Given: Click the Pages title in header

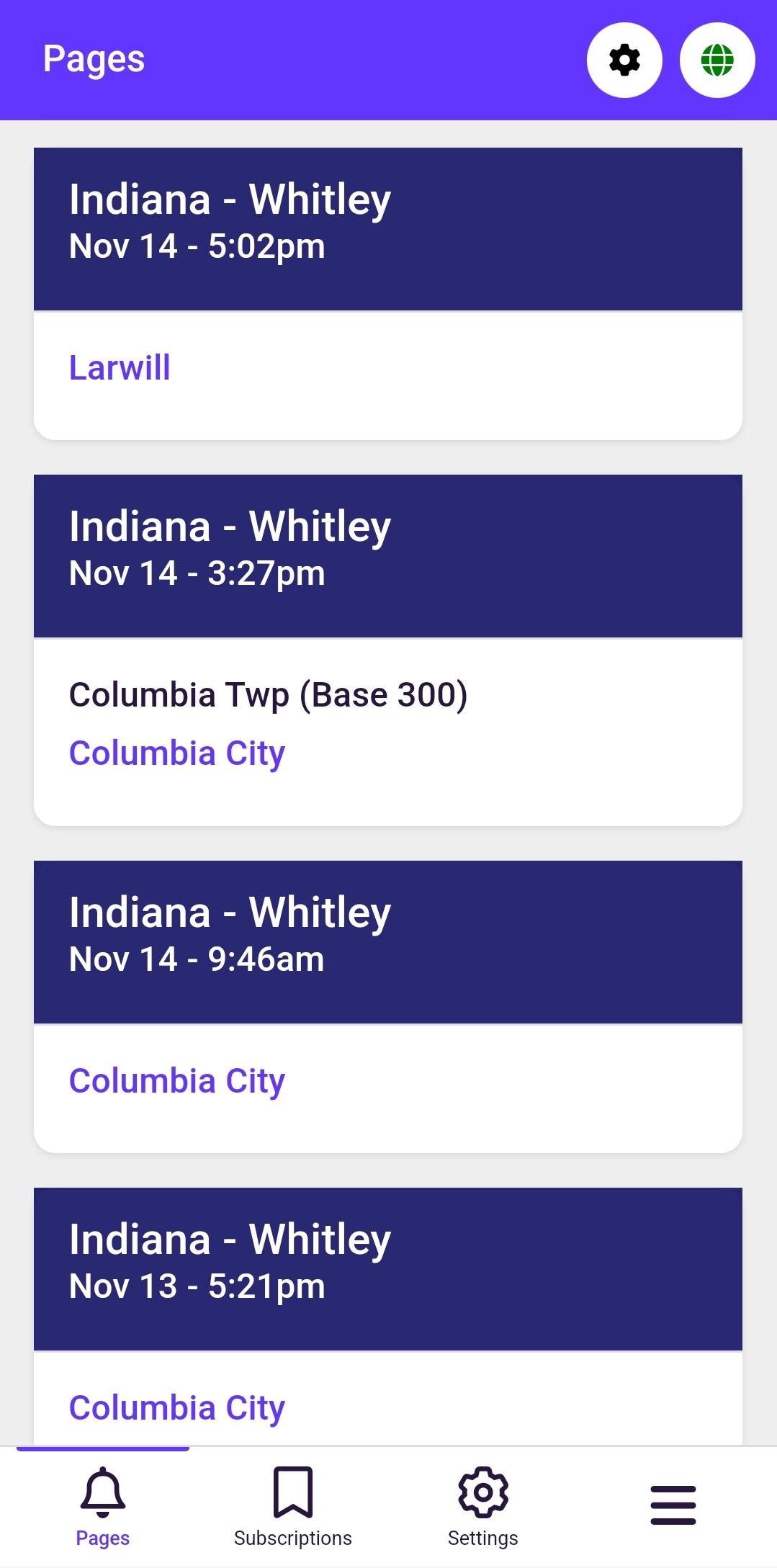Looking at the screenshot, I should (x=94, y=59).
